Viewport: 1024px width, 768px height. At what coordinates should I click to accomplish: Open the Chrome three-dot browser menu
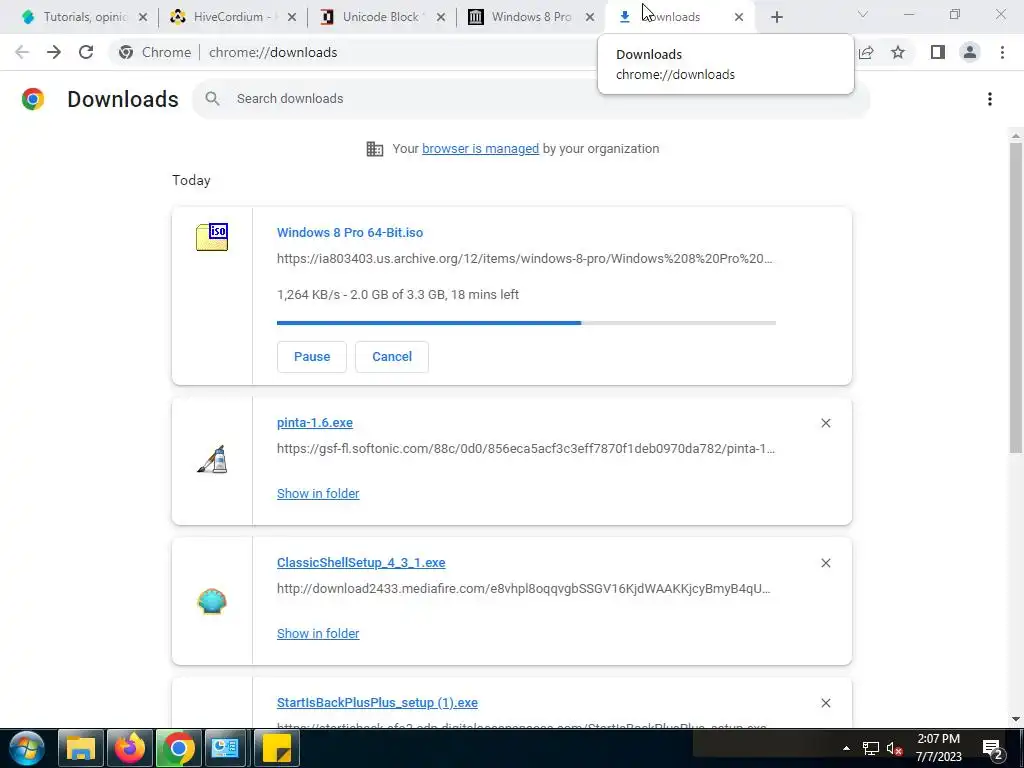coord(1002,52)
